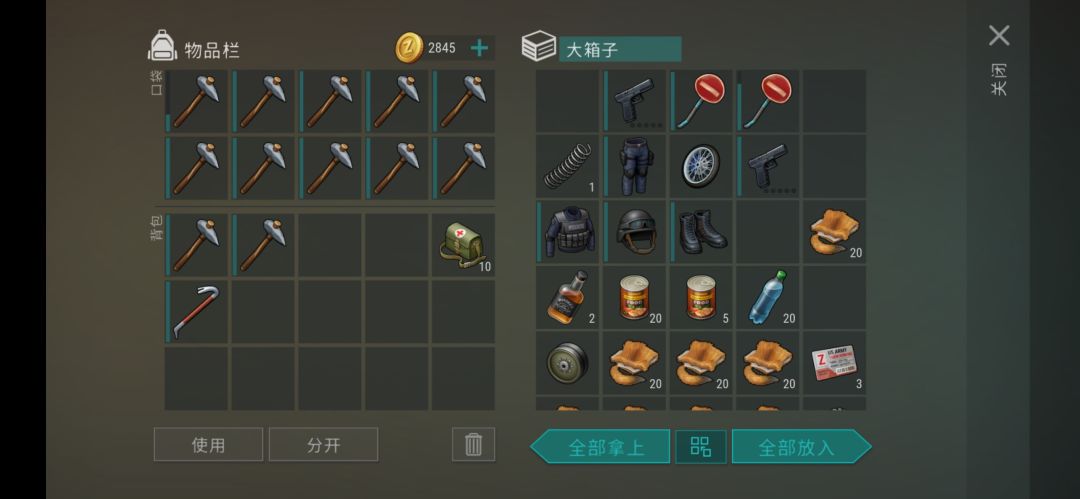
Task: Click the trash can delete button
Action: pos(473,445)
